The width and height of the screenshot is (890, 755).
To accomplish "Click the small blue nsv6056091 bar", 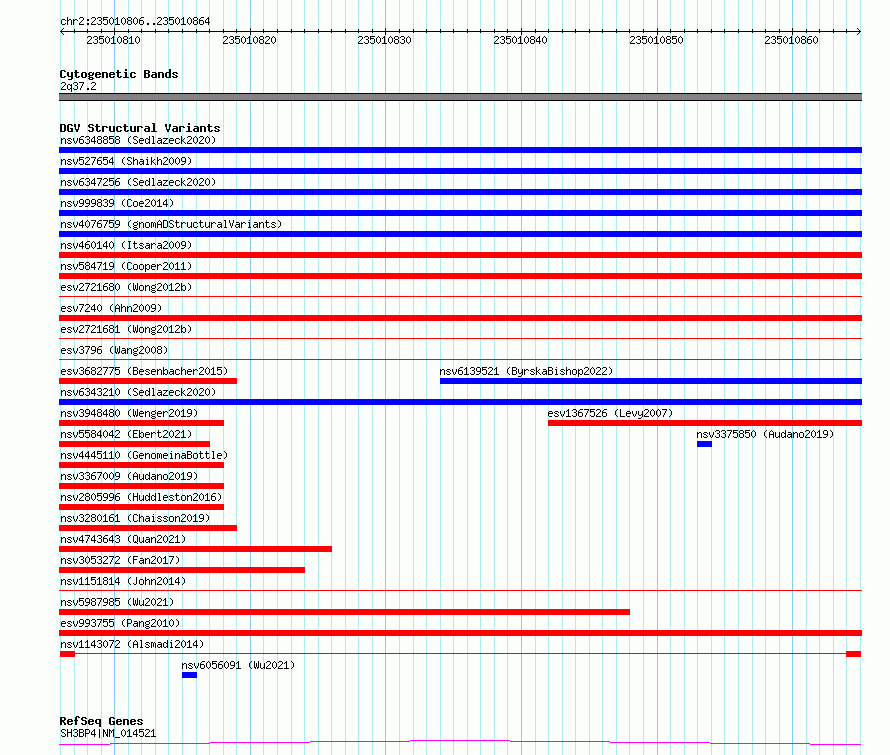I will 190,675.
